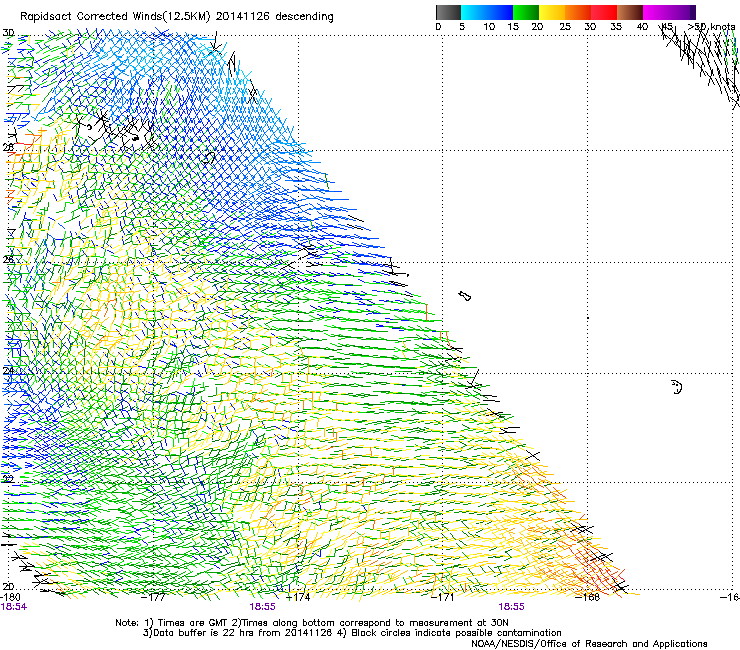Click the date '20141126' in the title

[x=243, y=17]
